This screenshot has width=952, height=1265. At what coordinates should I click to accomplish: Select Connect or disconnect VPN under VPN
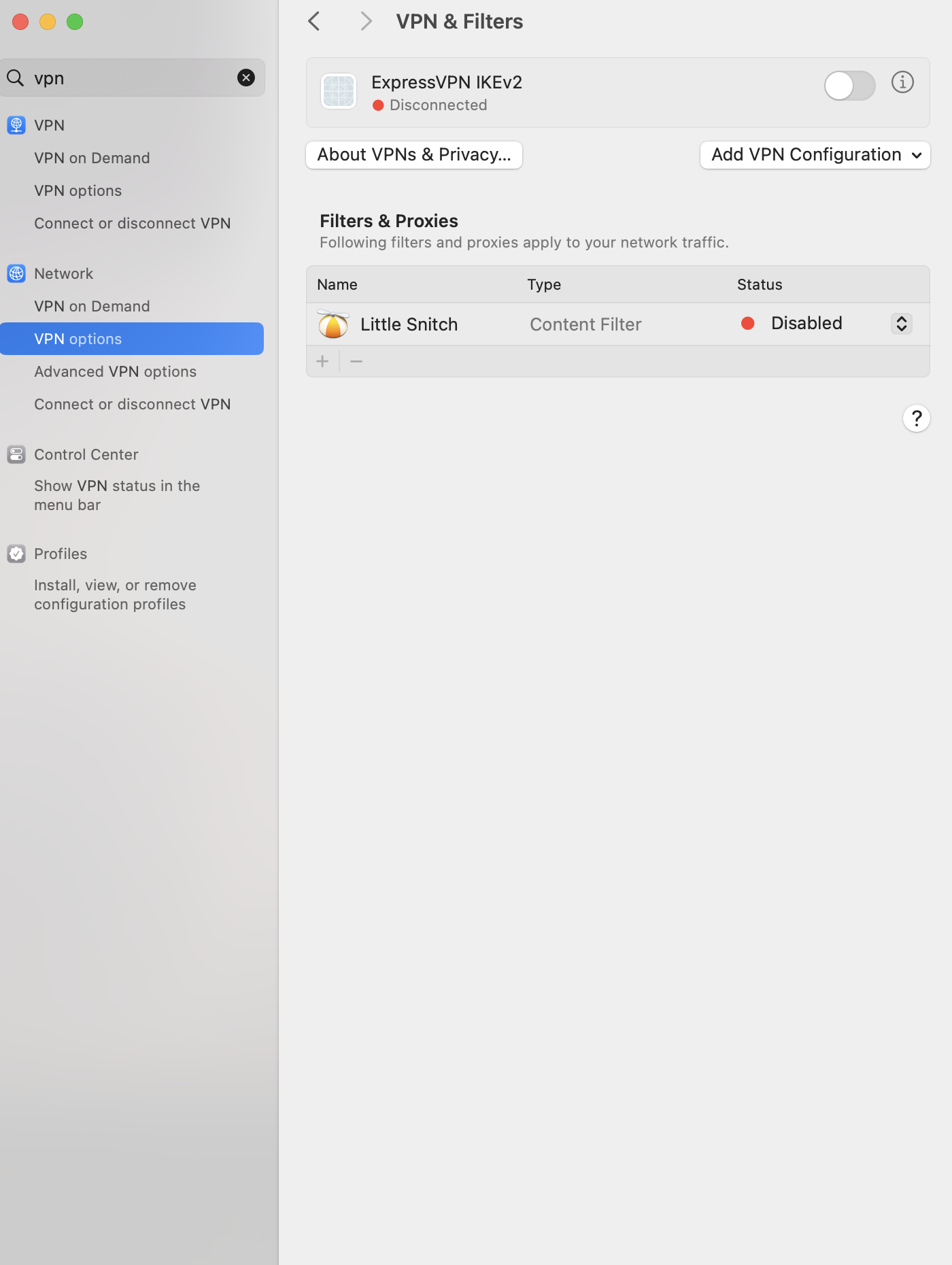point(133,223)
